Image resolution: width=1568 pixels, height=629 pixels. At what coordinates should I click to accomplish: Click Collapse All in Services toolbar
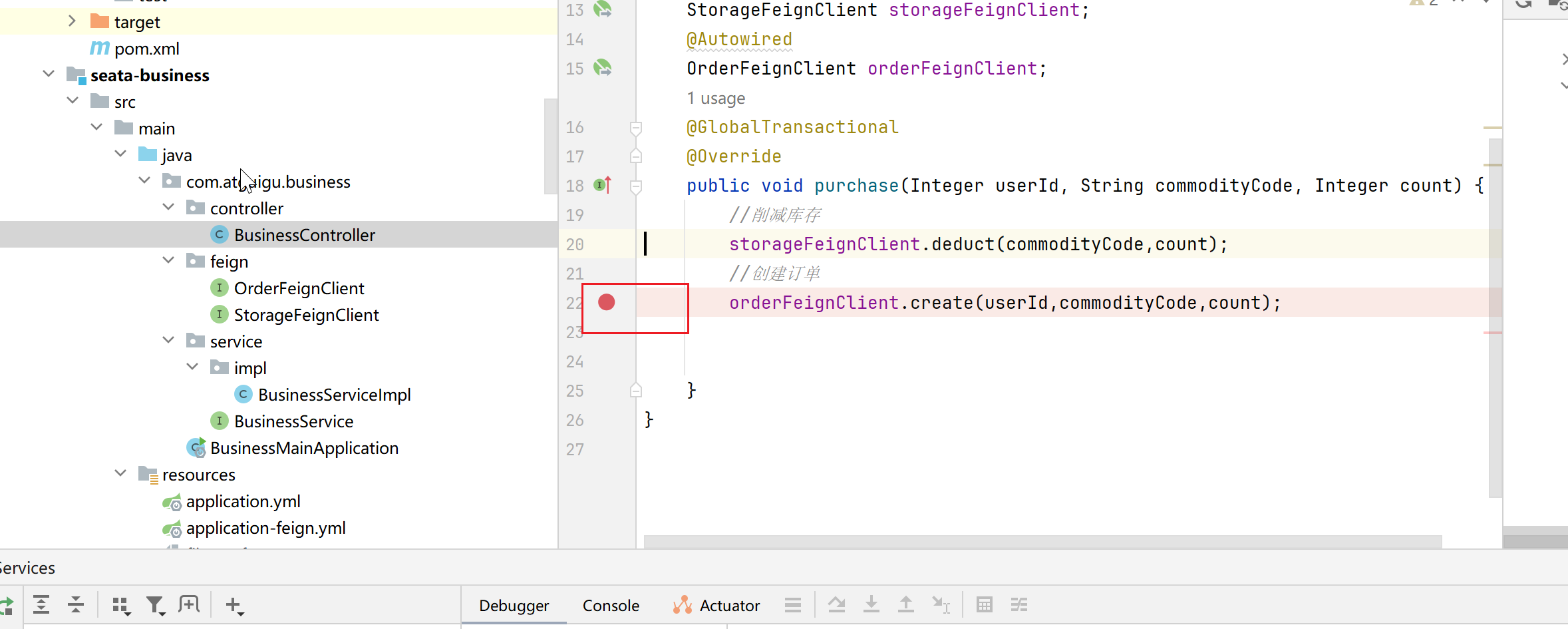click(x=76, y=604)
